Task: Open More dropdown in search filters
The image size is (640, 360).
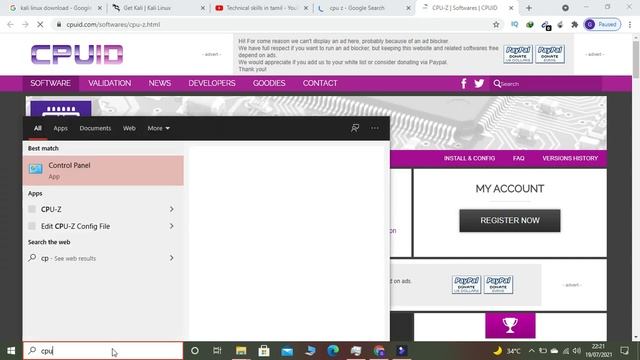Action: pos(158,128)
